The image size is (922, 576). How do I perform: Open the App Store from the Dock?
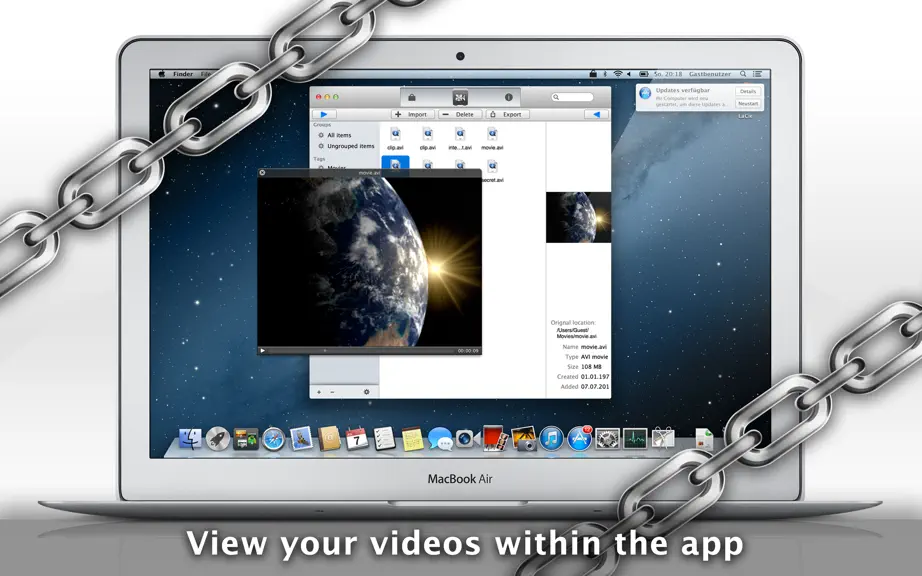(579, 438)
